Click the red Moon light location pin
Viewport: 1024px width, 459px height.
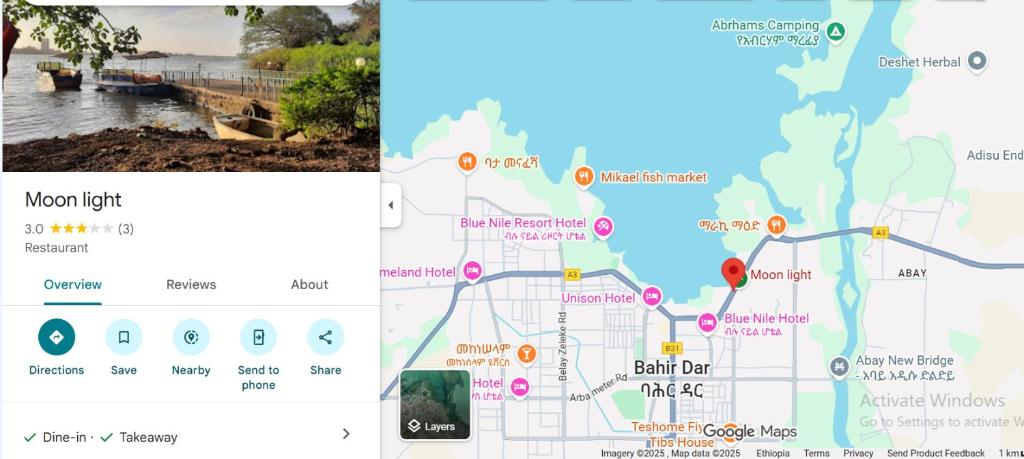click(733, 272)
